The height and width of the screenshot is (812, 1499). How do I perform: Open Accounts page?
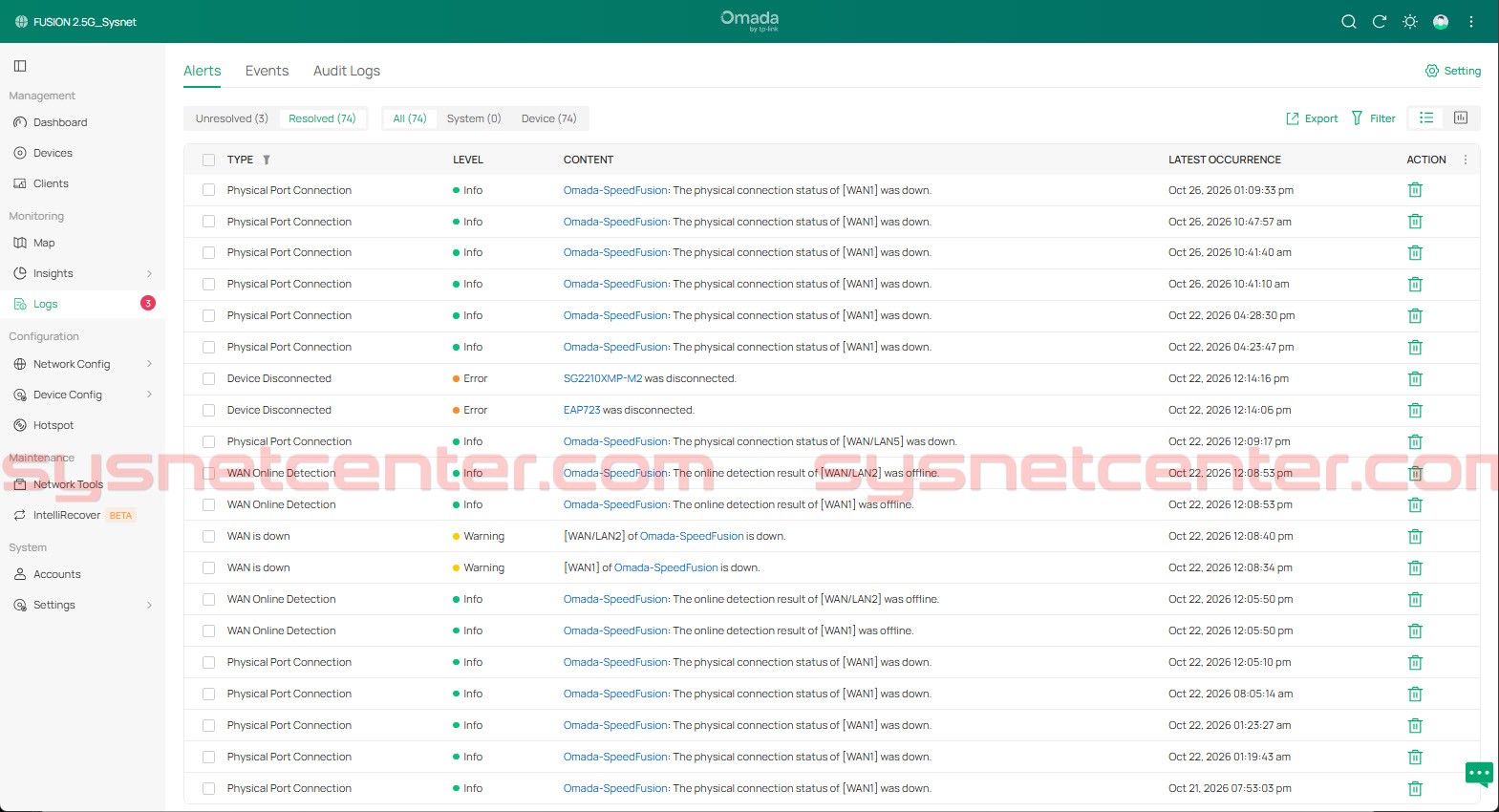[57, 574]
